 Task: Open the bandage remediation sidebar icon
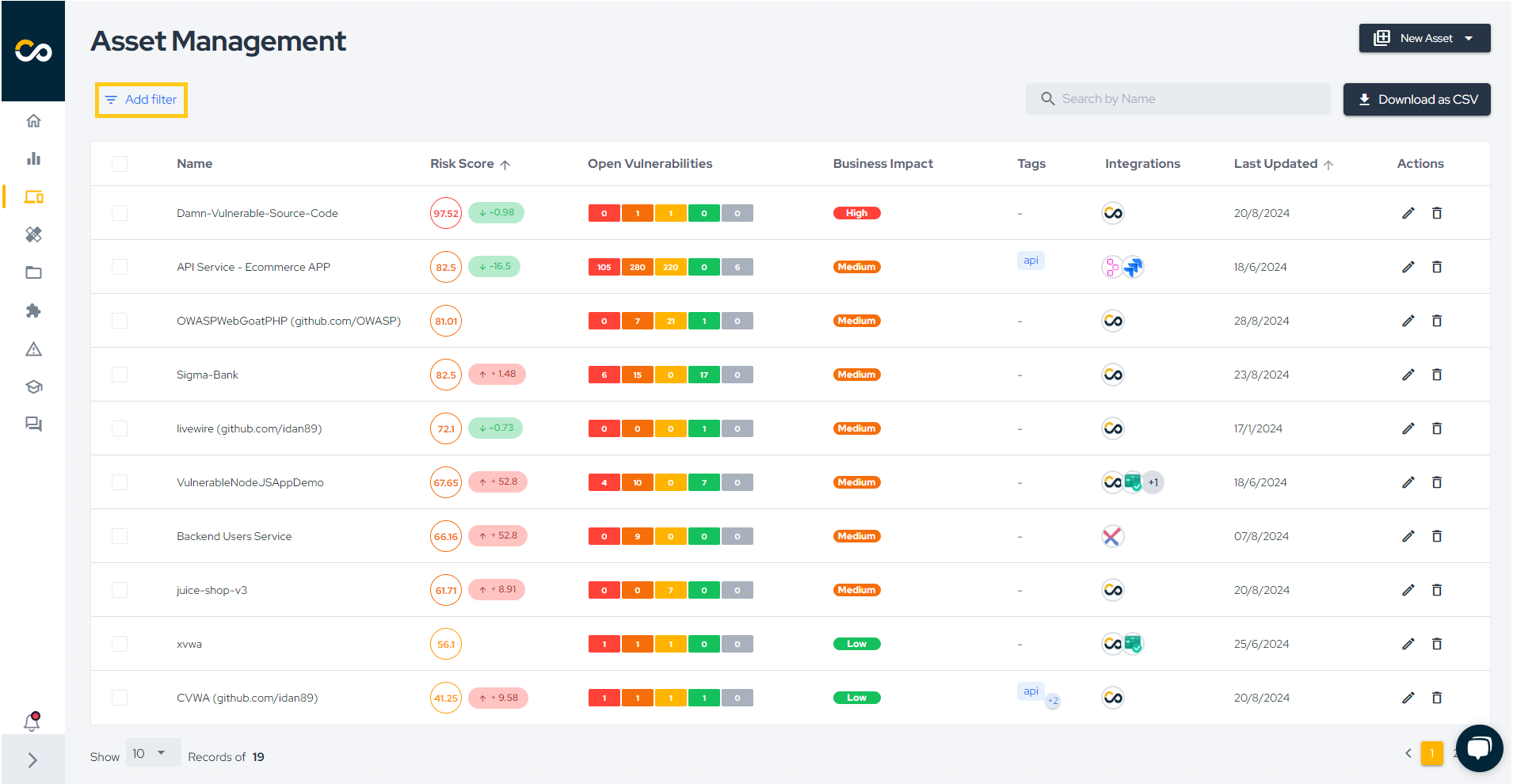tap(33, 234)
